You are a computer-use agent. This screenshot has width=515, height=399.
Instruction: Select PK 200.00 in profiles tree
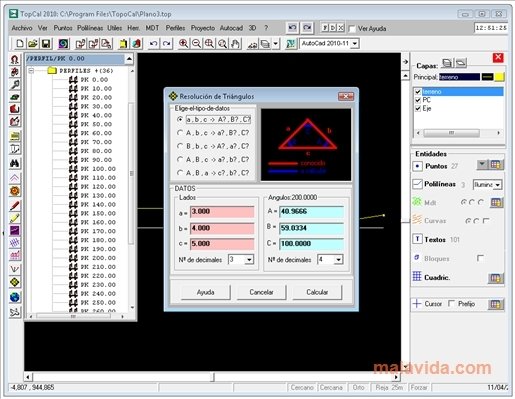(98, 258)
